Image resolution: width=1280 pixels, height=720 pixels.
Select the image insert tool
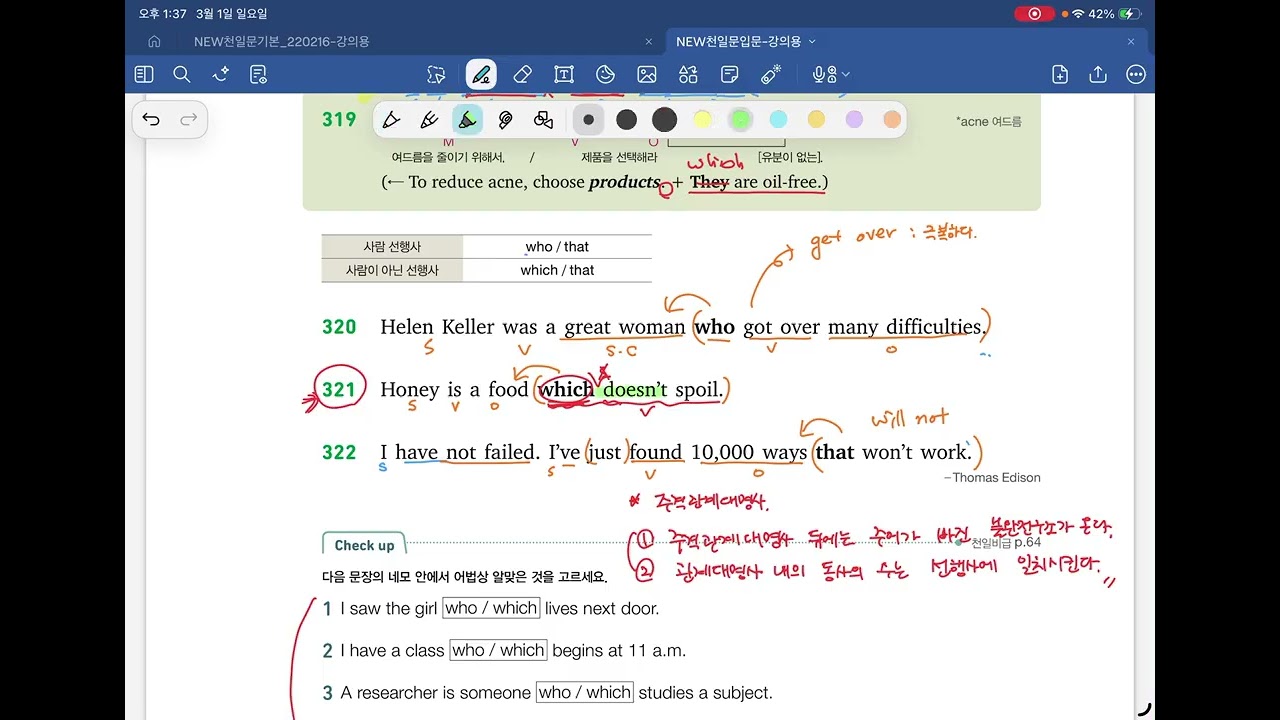click(647, 74)
